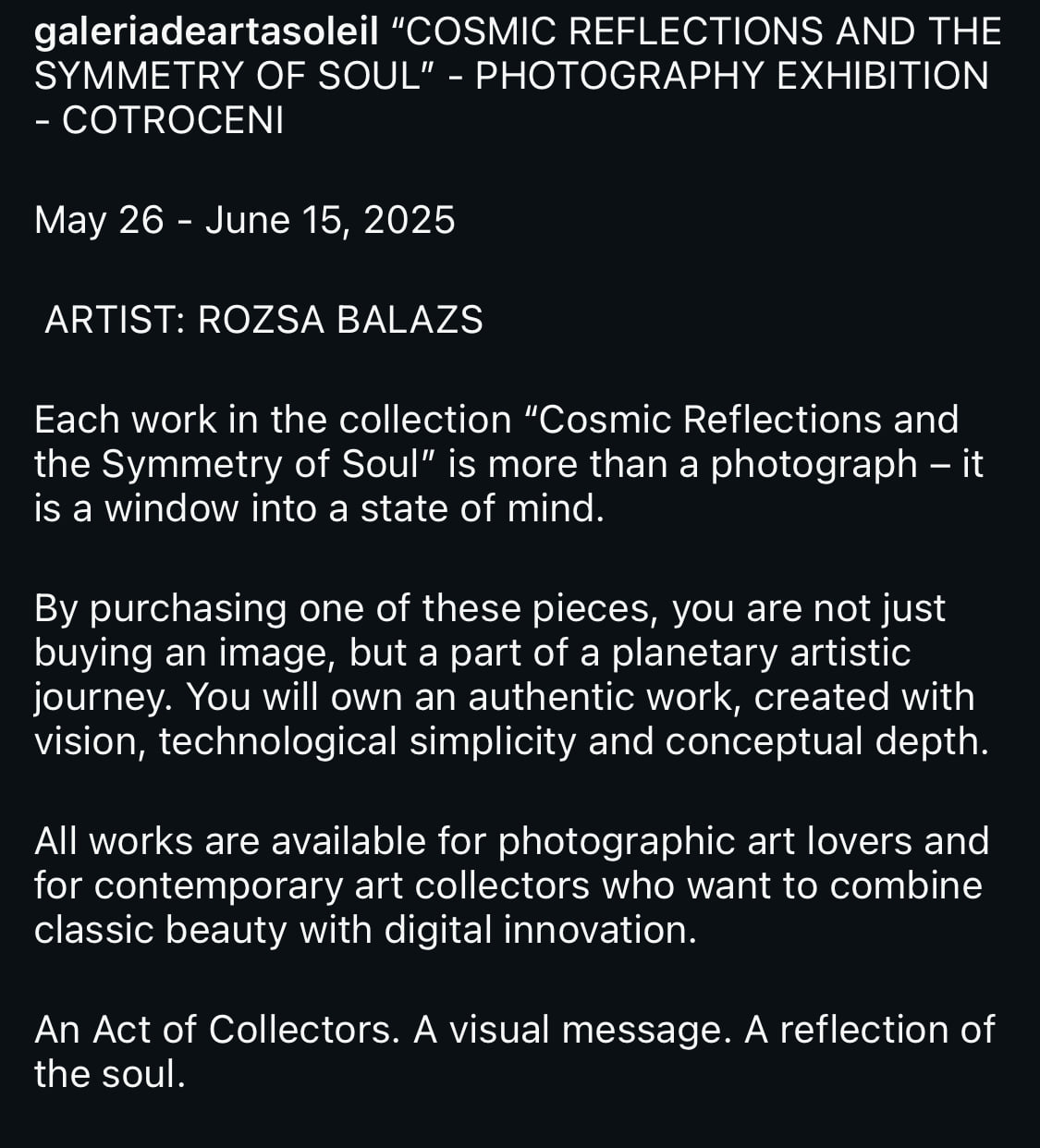Click the word "COTROCENI" in the heading
The image size is (1040, 1148).
(173, 121)
